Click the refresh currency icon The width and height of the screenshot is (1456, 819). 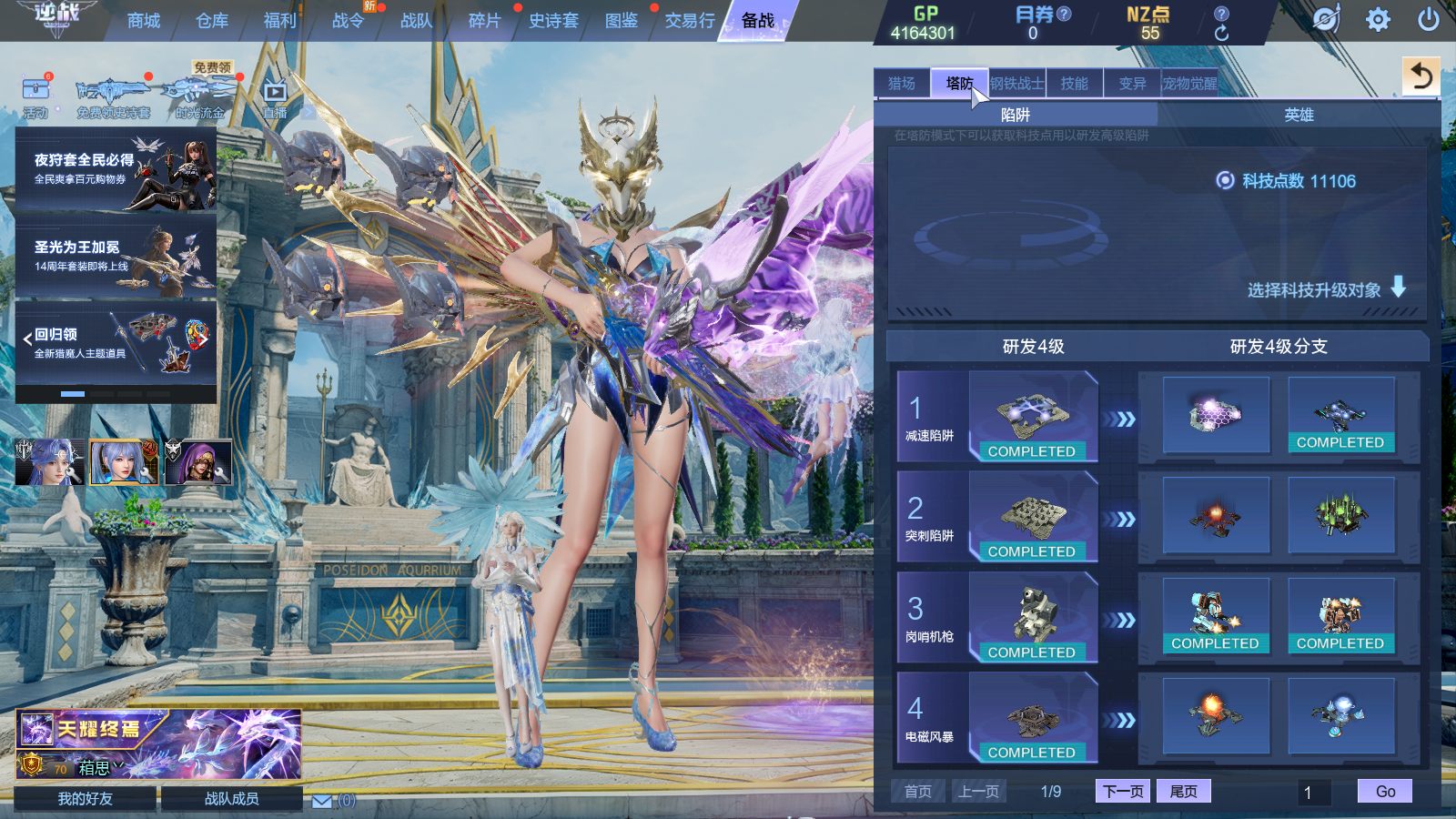(x=1221, y=34)
